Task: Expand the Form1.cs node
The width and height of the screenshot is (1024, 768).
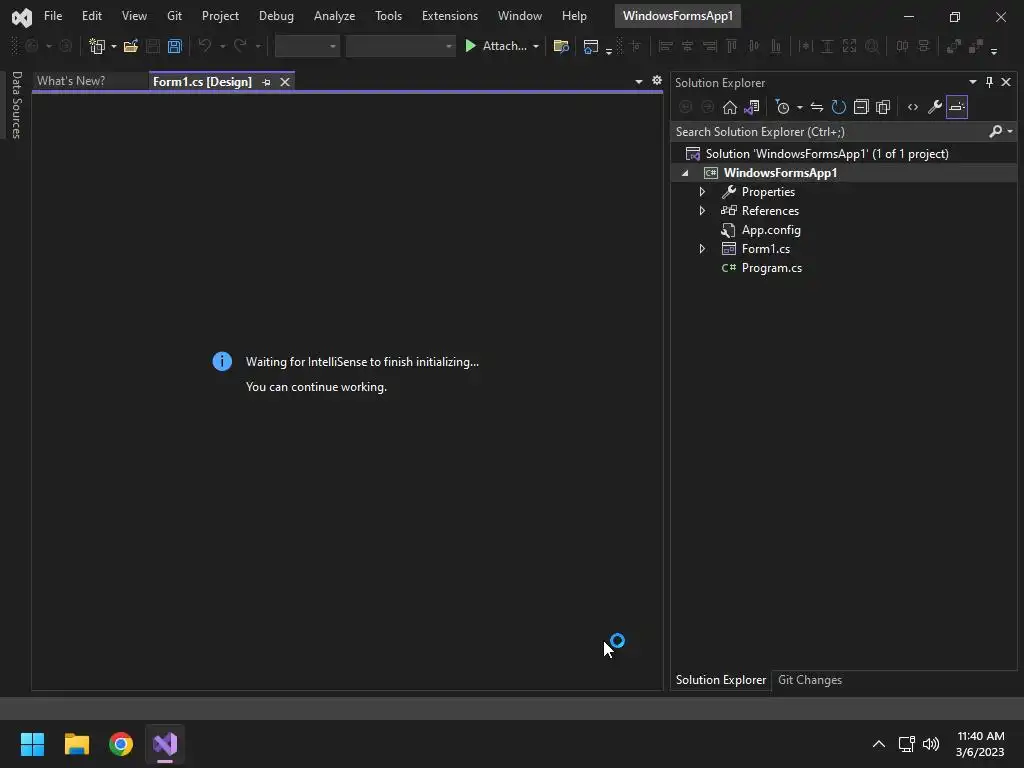Action: pos(702,249)
